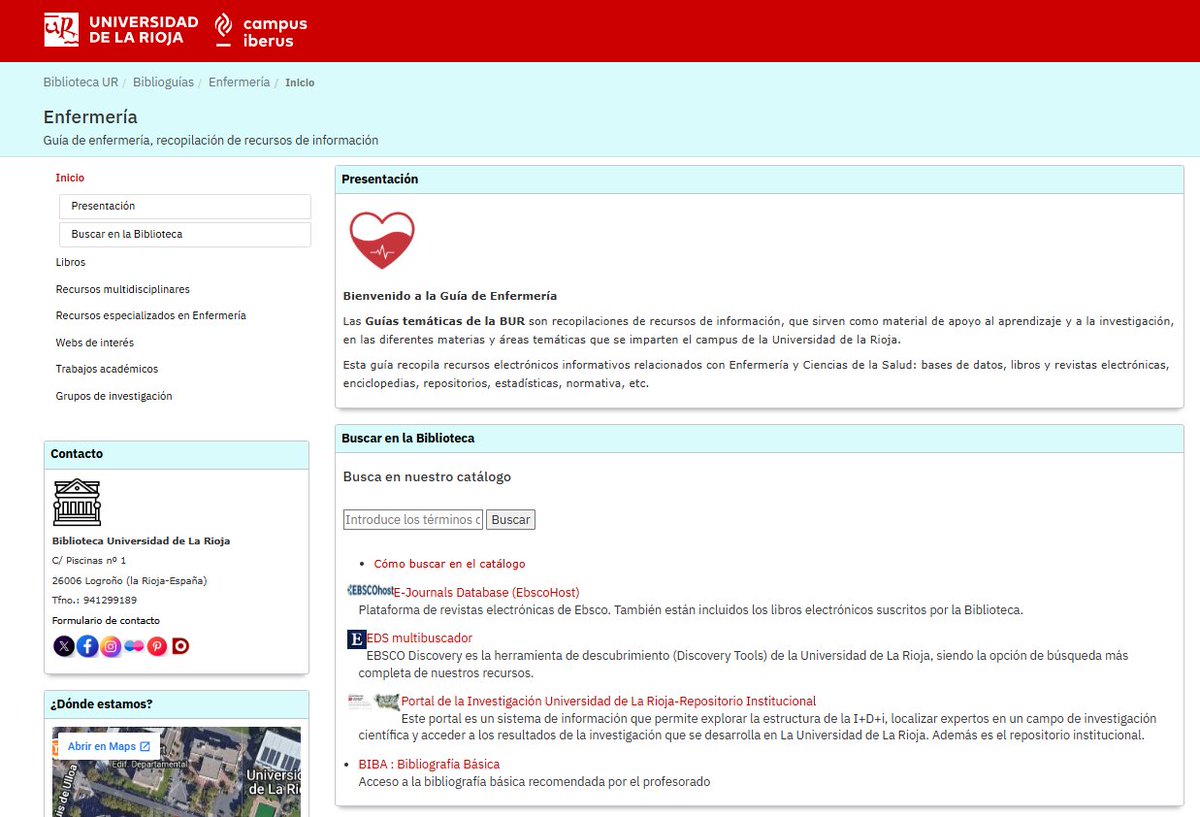
Task: Select the Libros sidebar section
Action: 70,262
